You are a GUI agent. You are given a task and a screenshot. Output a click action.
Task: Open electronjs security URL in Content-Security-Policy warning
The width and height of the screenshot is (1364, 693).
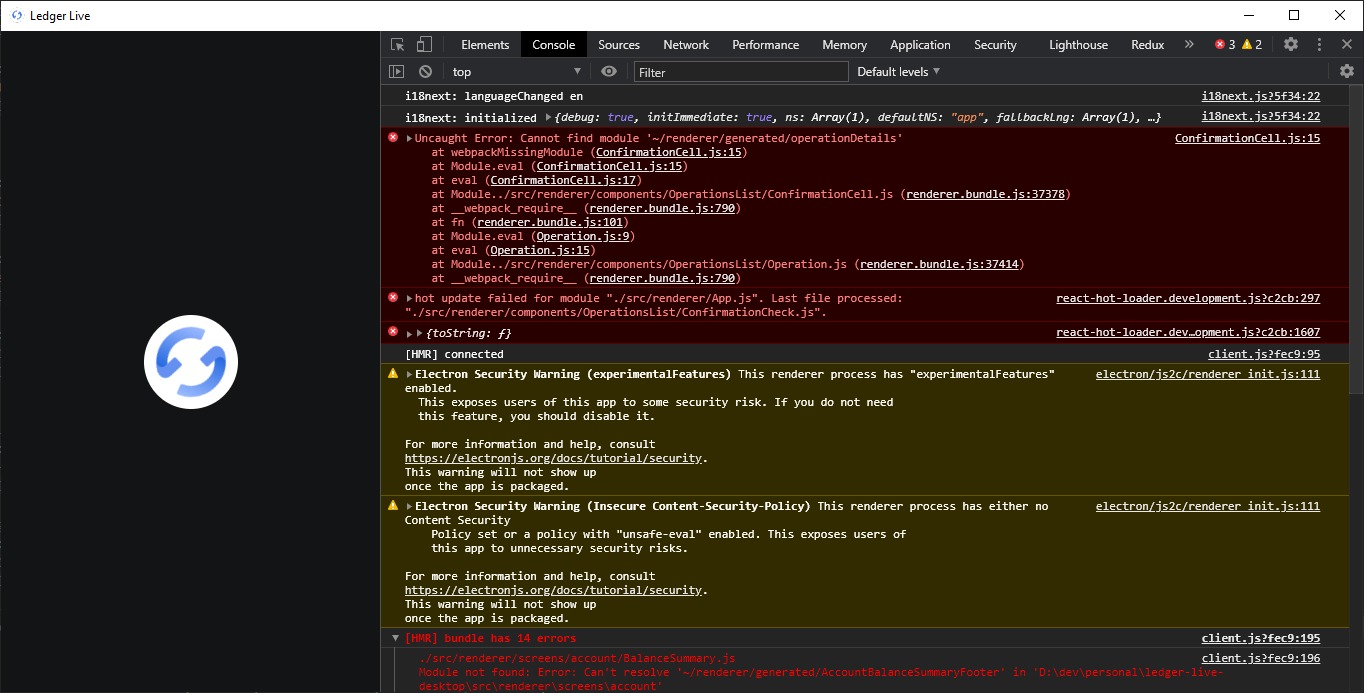coord(554,591)
